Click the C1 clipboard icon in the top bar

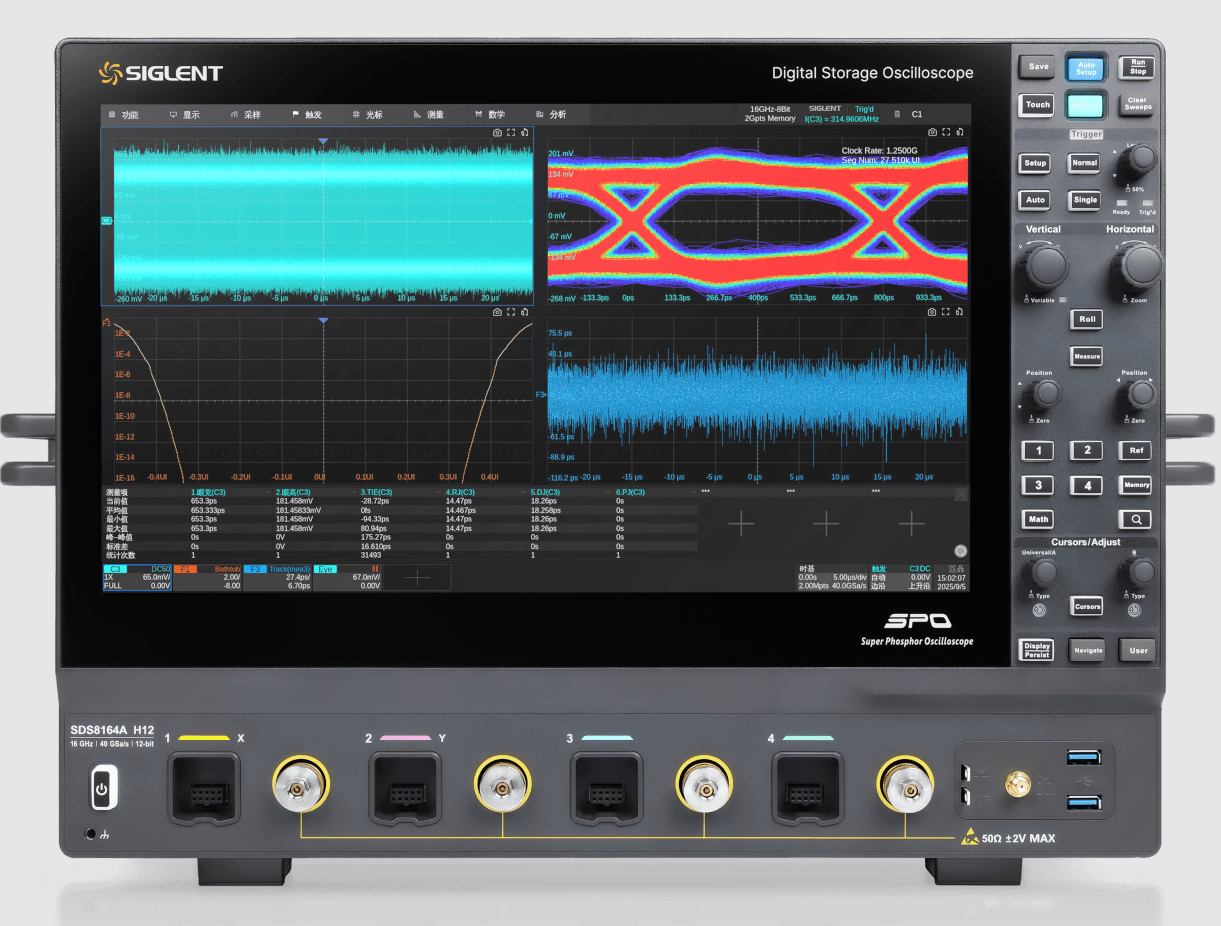[897, 115]
